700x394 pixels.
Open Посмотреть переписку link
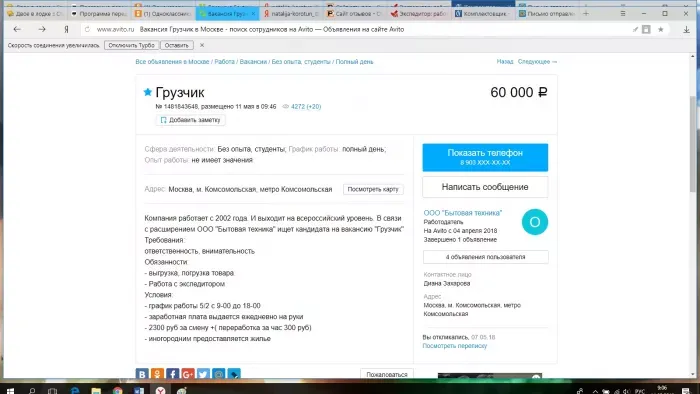[454, 346]
